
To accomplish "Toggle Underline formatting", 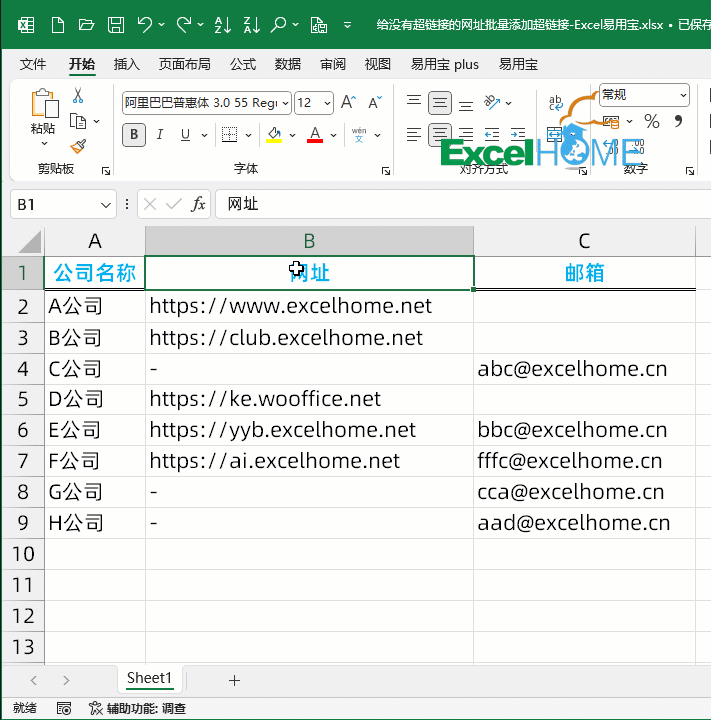I will pos(186,135).
